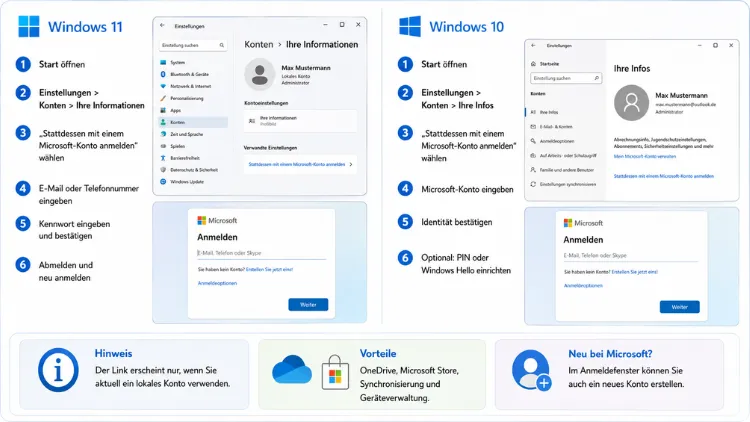Click the Spielen gamepad icon
The height and width of the screenshot is (422, 750).
(x=163, y=146)
